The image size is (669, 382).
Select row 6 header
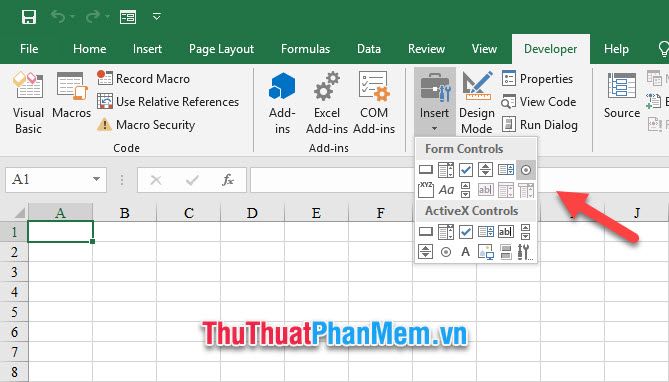pyautogui.click(x=14, y=332)
